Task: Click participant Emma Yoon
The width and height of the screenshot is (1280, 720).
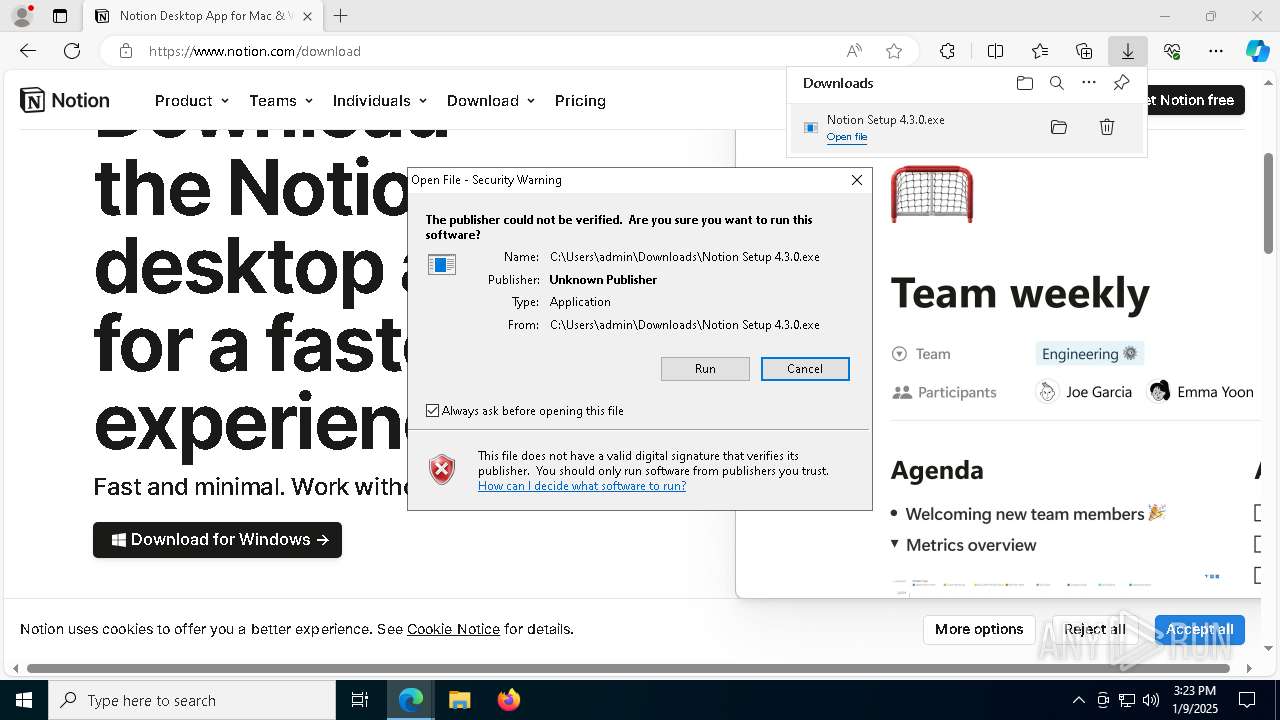Action: pyautogui.click(x=1201, y=392)
